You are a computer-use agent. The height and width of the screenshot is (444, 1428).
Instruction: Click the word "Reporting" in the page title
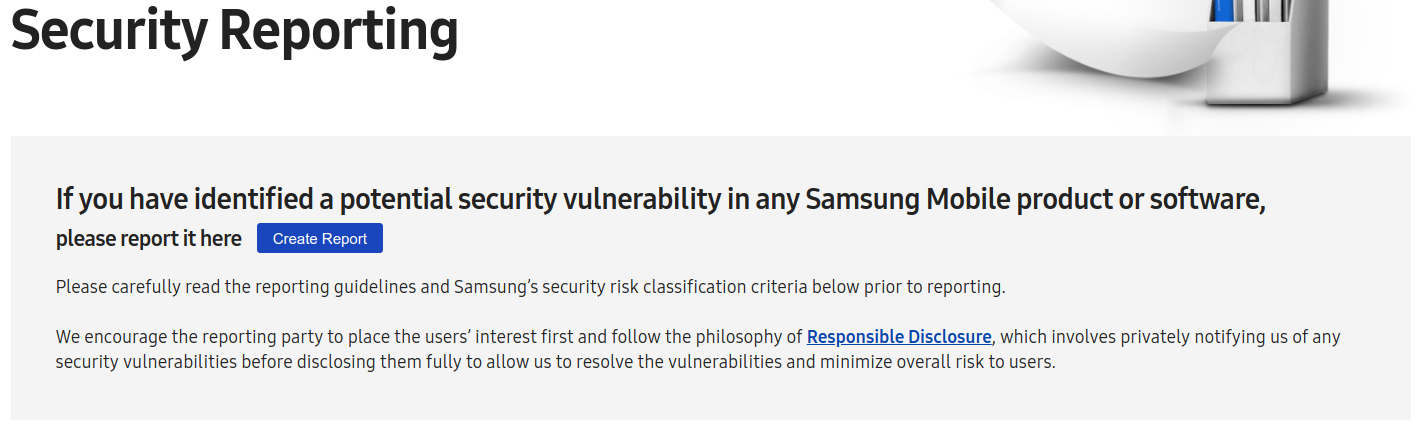(x=338, y=30)
